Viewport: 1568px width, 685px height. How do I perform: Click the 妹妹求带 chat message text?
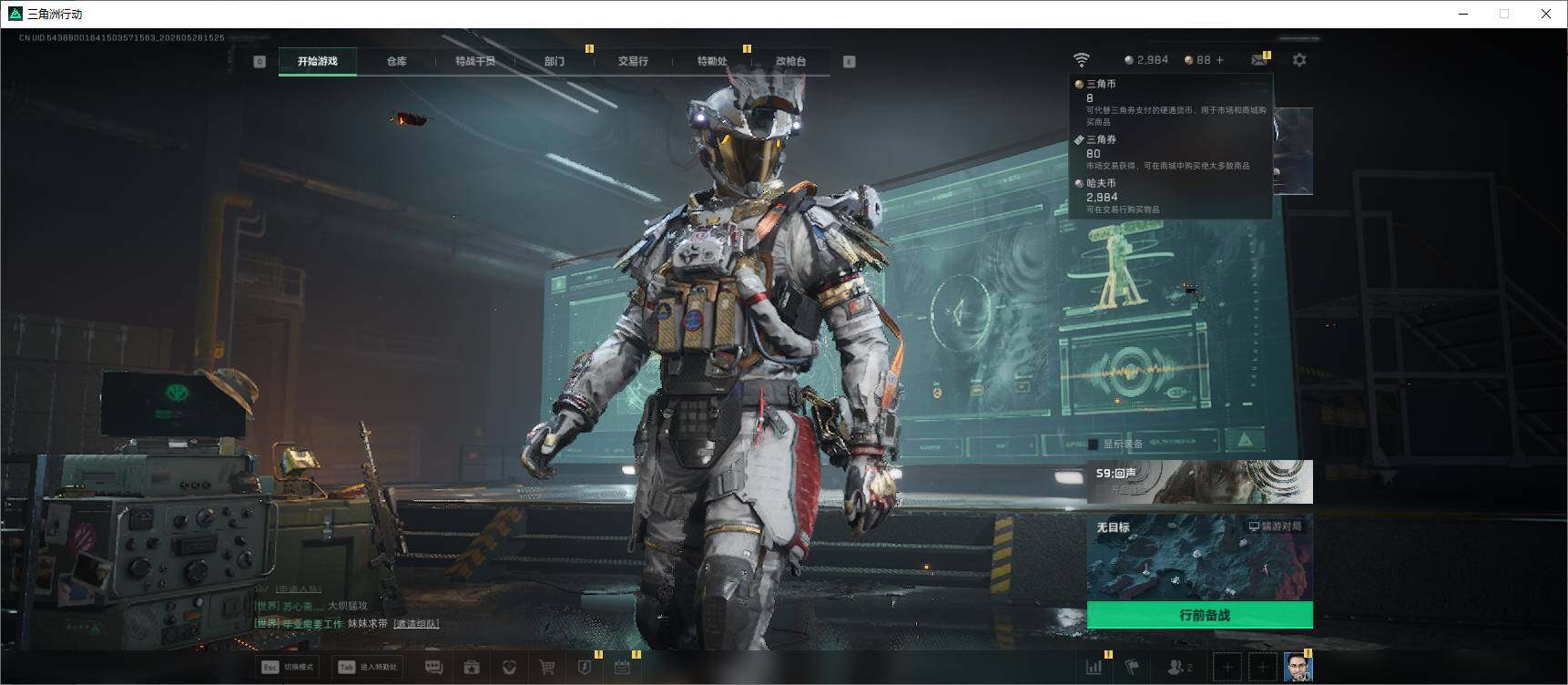coord(367,624)
